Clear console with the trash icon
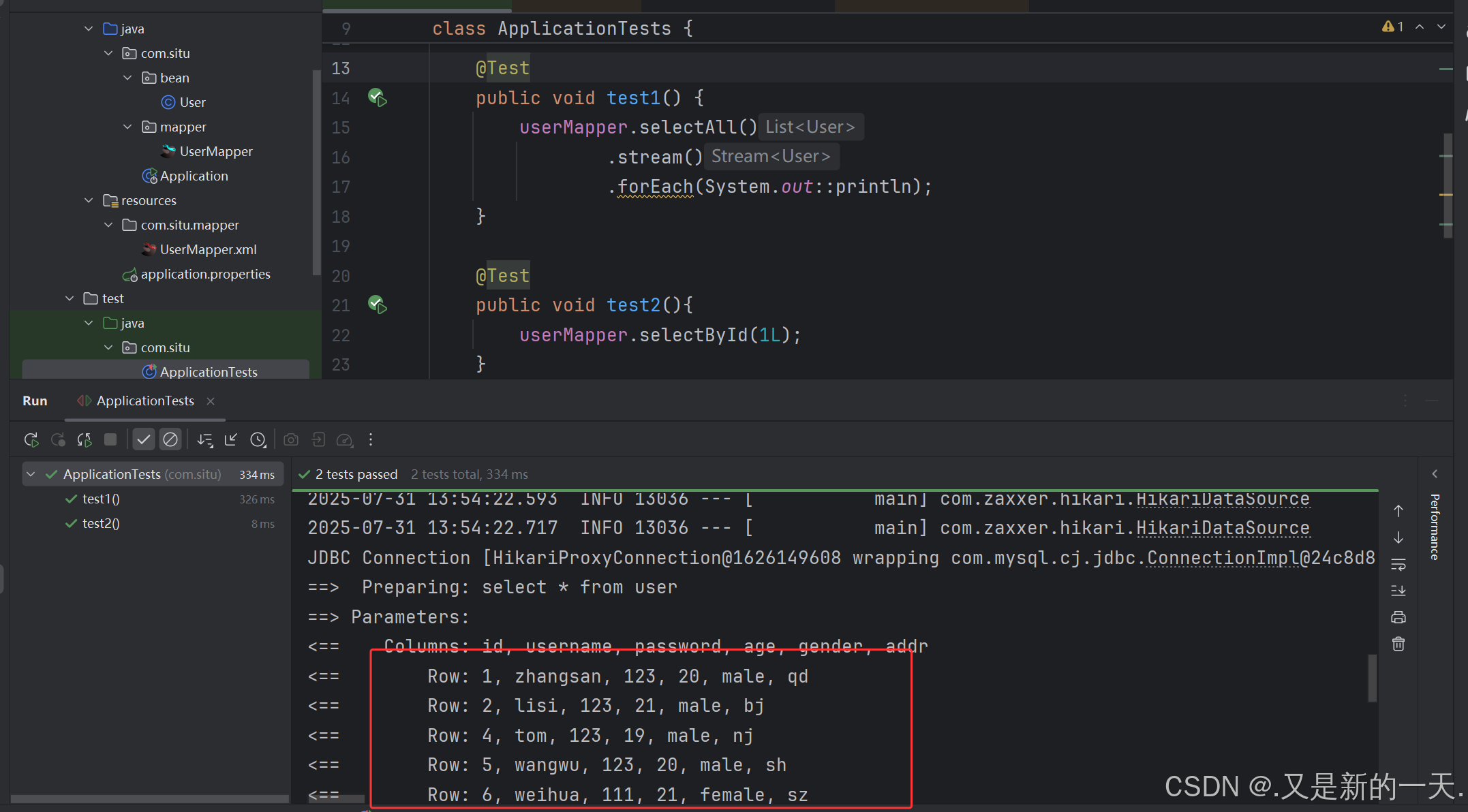This screenshot has height=812, width=1468. pos(1398,644)
